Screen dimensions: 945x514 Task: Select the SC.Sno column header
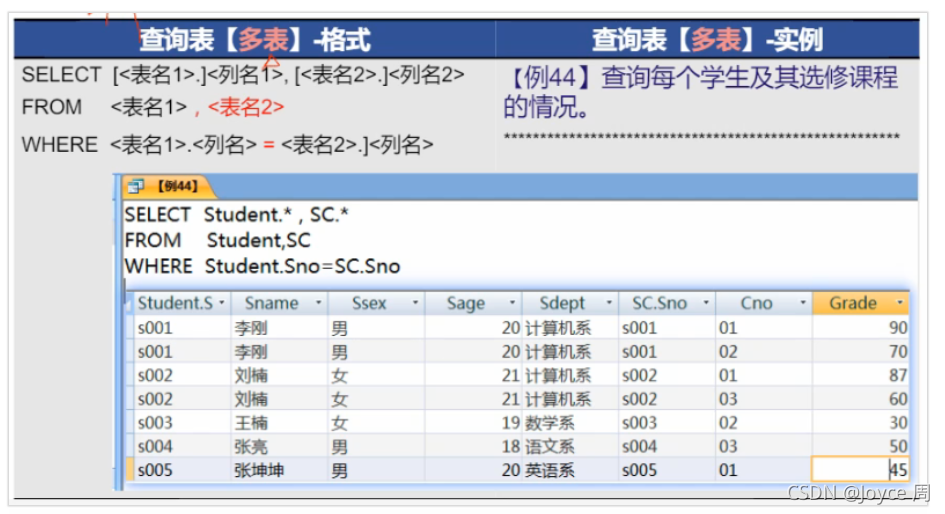[667, 303]
